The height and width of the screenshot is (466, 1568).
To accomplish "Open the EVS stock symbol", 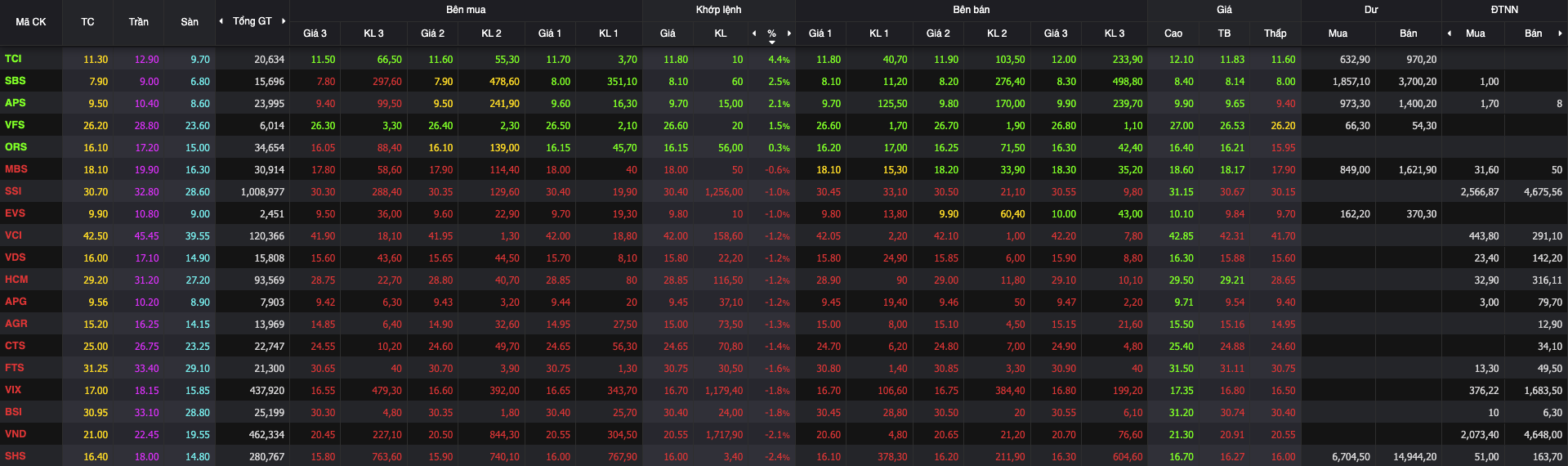I will pyautogui.click(x=15, y=213).
